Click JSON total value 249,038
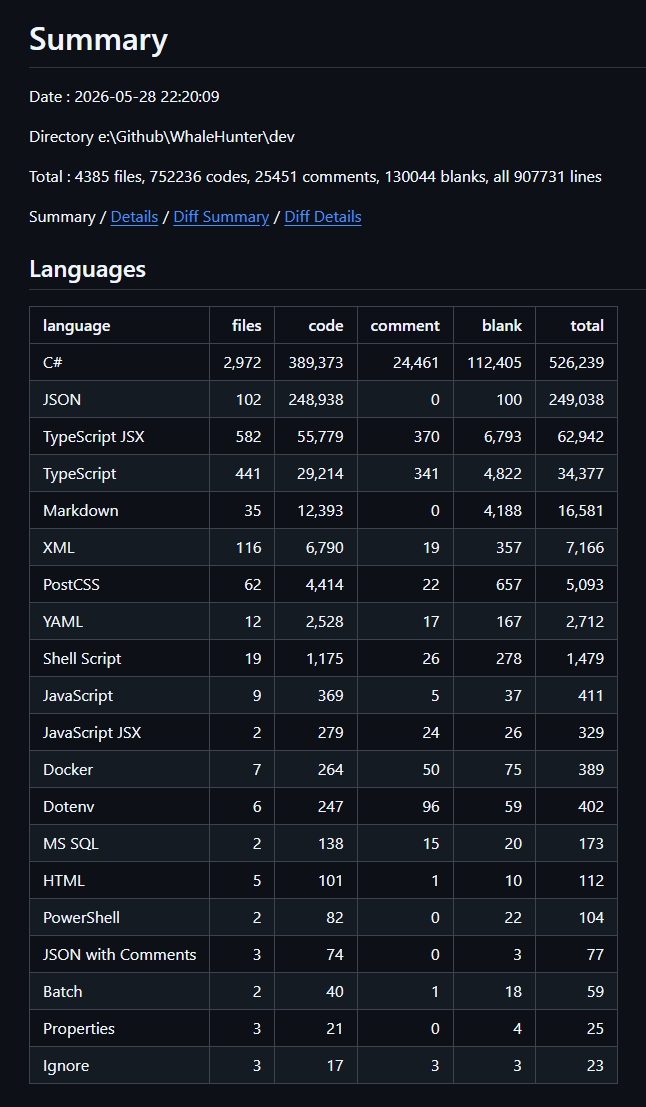 pyautogui.click(x=576, y=400)
